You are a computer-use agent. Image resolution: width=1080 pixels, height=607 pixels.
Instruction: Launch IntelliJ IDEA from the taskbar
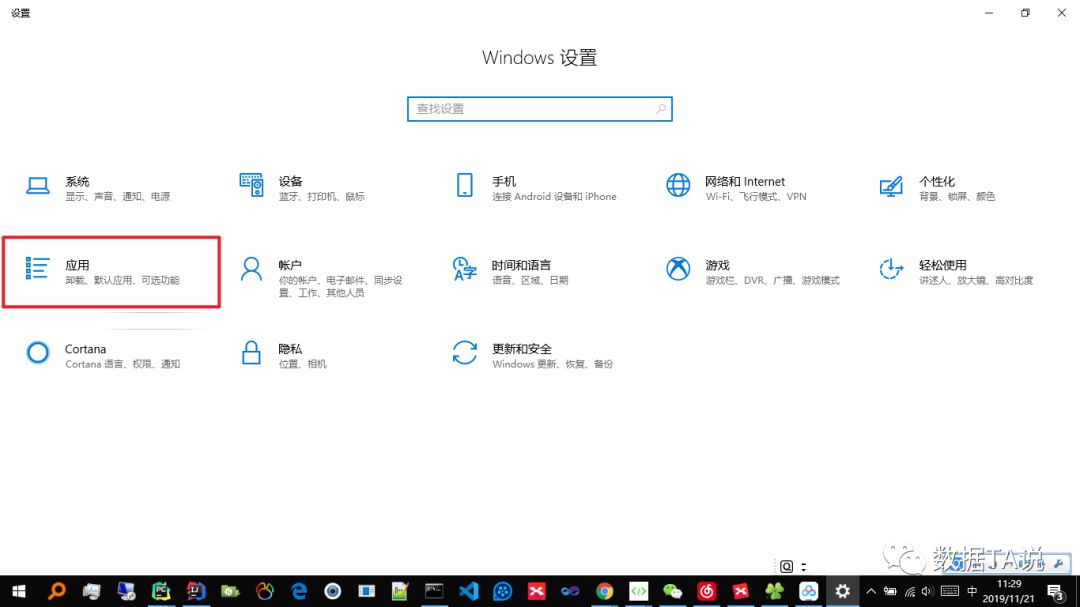point(196,591)
